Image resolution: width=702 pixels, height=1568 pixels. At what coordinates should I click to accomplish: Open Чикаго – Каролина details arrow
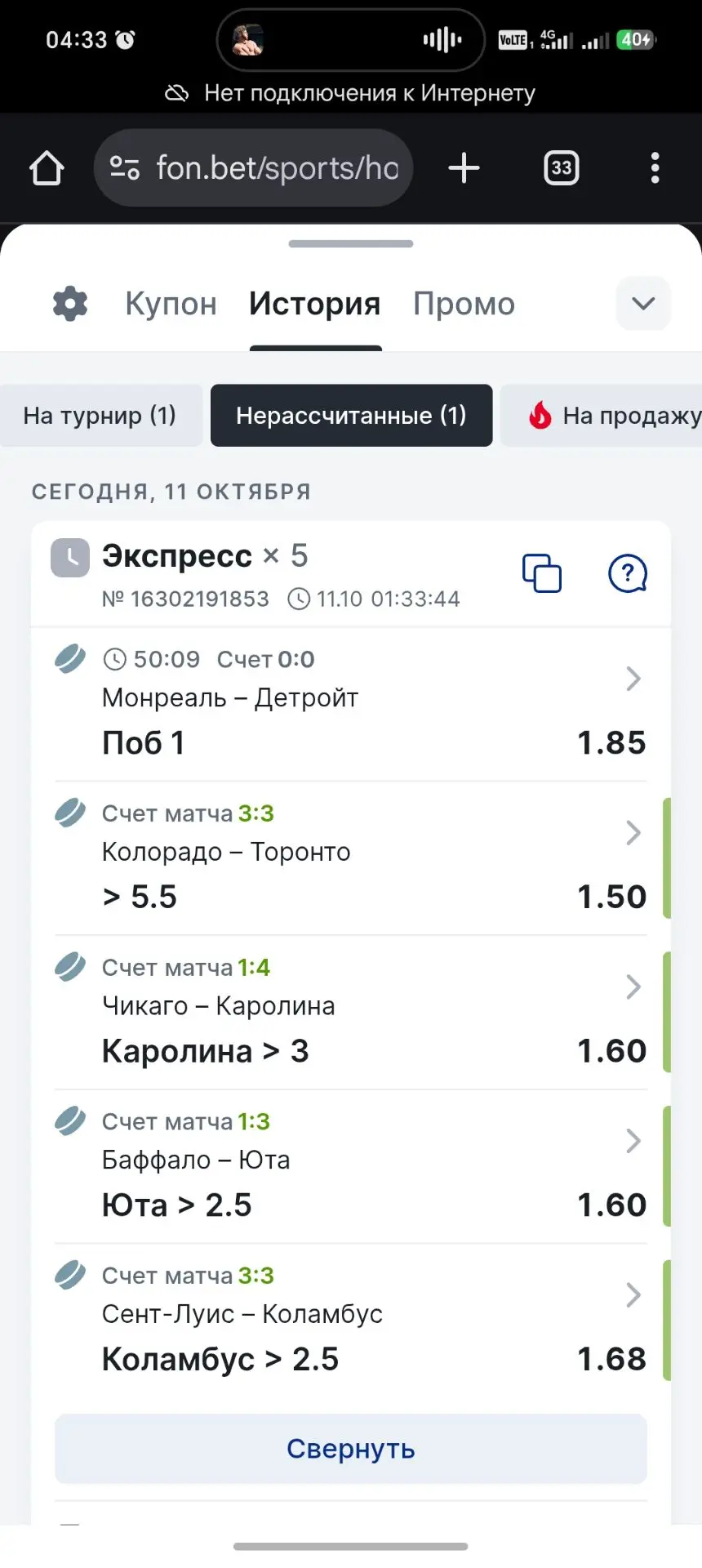point(633,987)
